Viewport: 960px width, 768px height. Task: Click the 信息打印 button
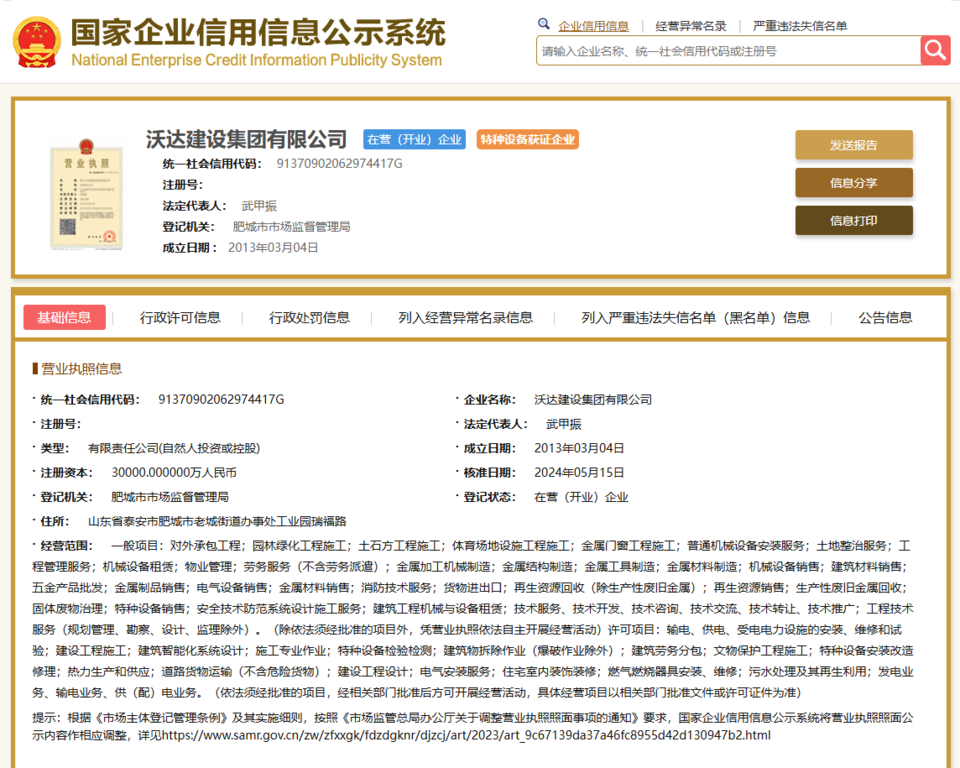[x=853, y=221]
